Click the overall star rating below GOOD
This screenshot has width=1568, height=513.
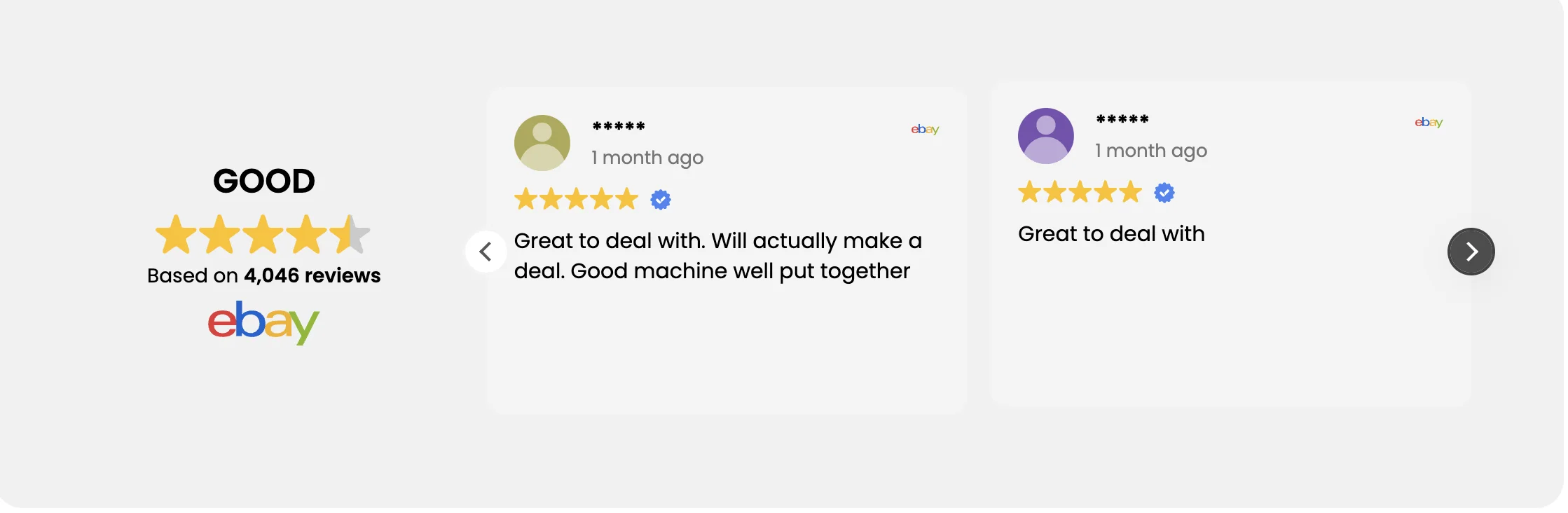tap(263, 235)
